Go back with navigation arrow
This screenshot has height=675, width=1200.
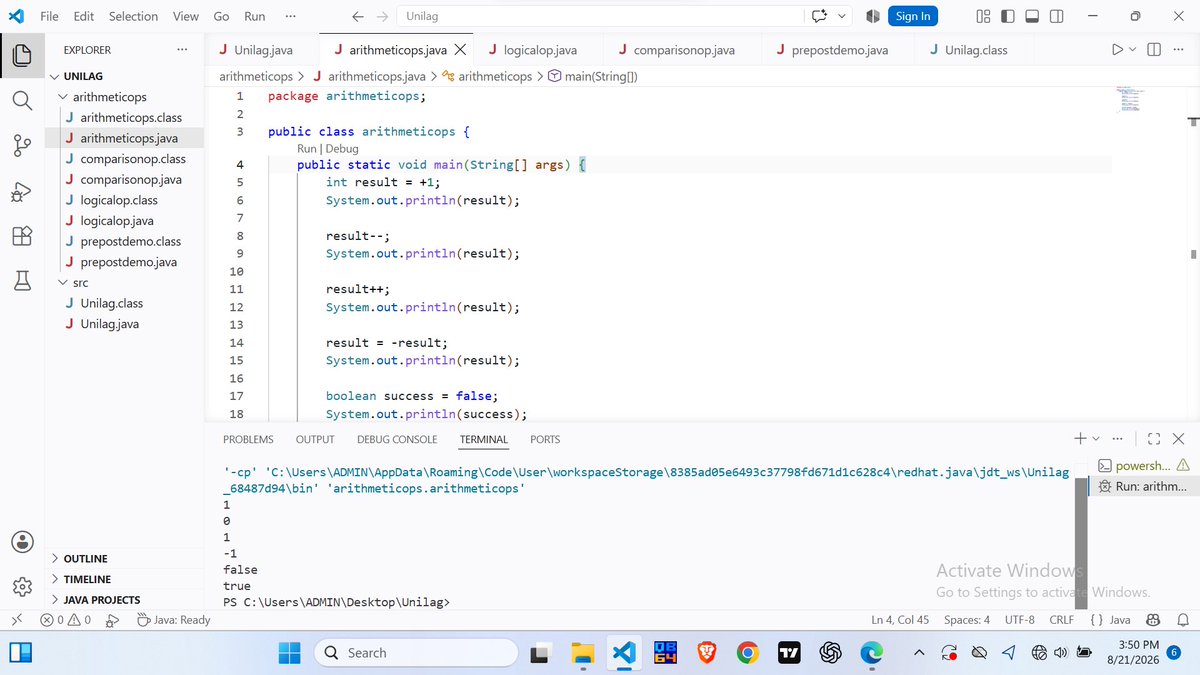click(358, 16)
